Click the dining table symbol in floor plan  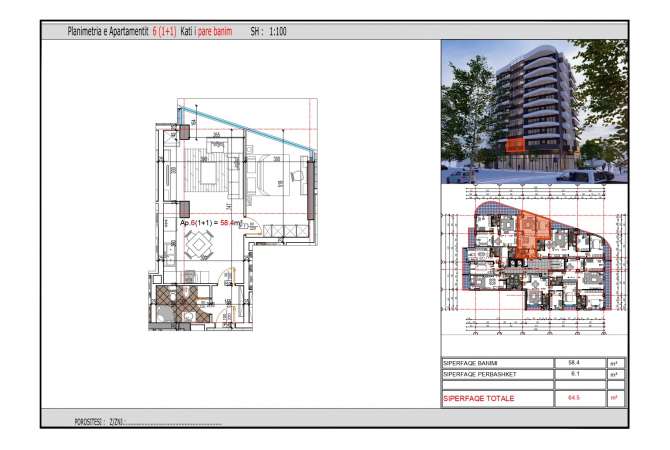[198, 244]
